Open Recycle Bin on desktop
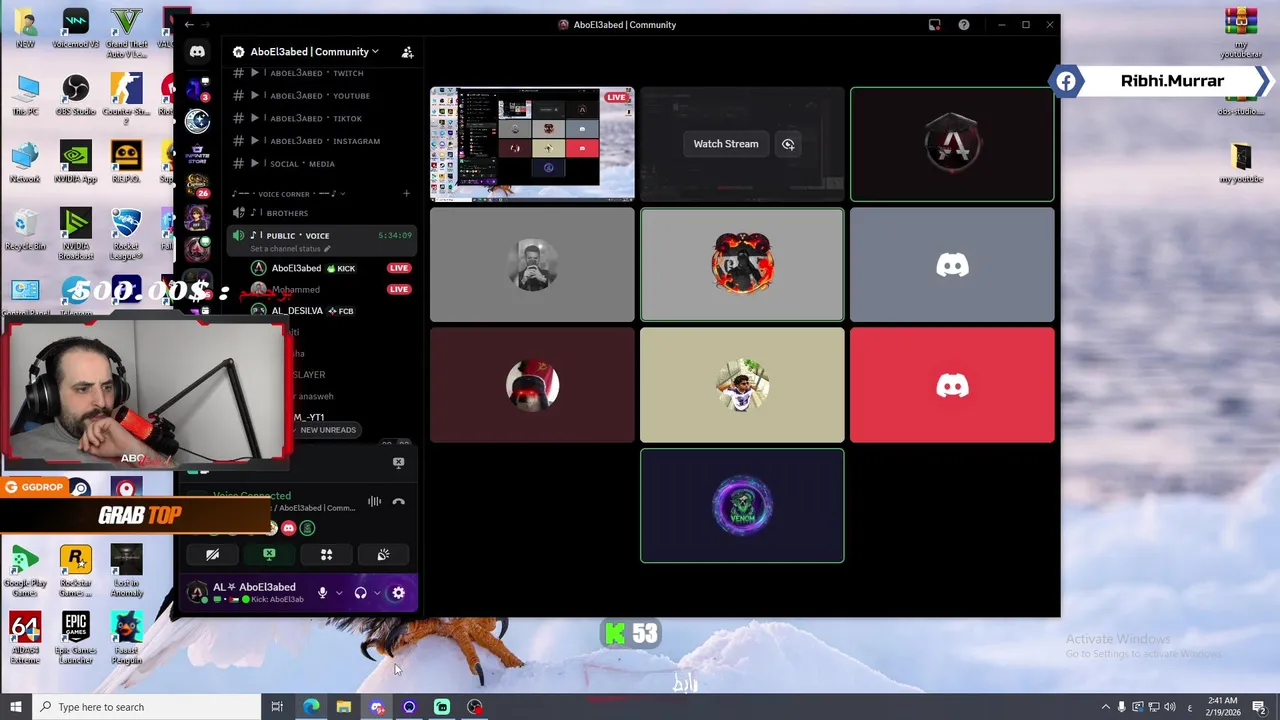This screenshot has width=1280, height=720. [25, 230]
